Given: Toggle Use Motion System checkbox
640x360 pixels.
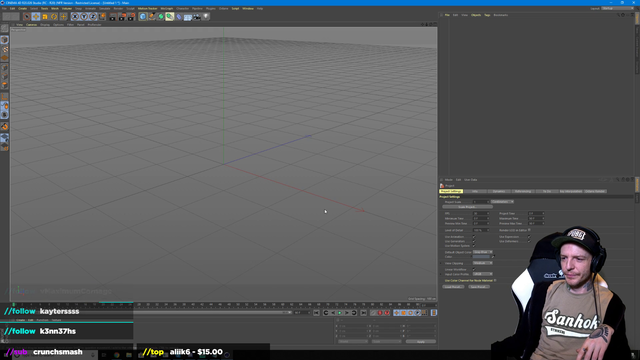Looking at the screenshot, I should tap(474, 246).
